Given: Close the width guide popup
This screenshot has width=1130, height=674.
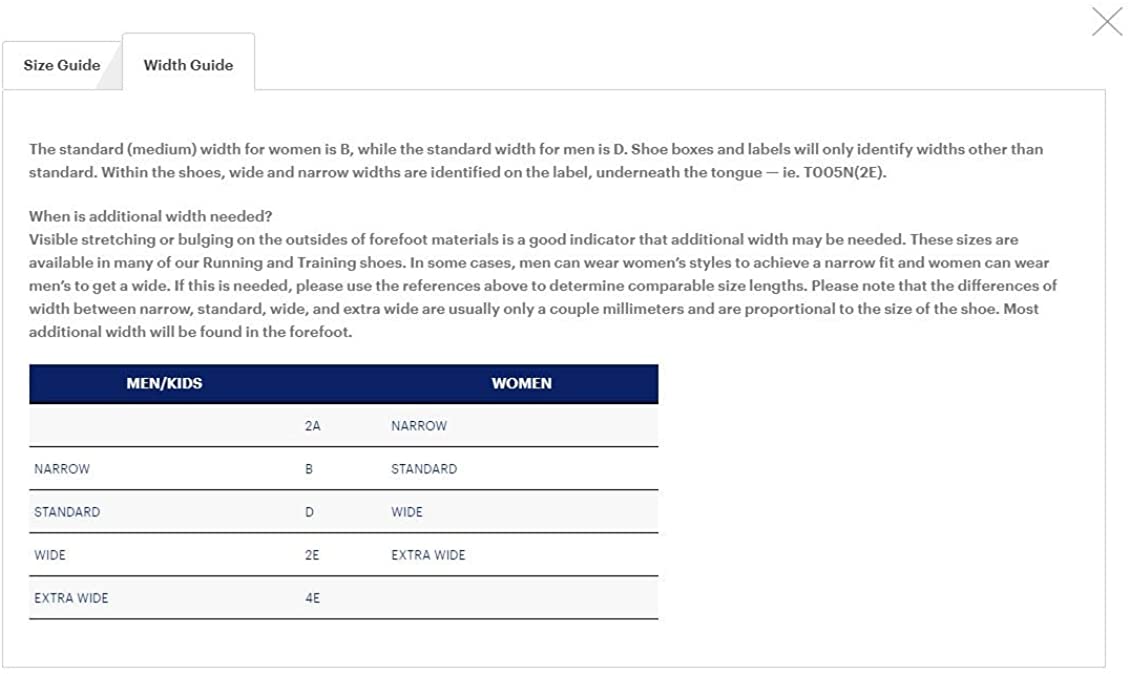Looking at the screenshot, I should 1106,21.
